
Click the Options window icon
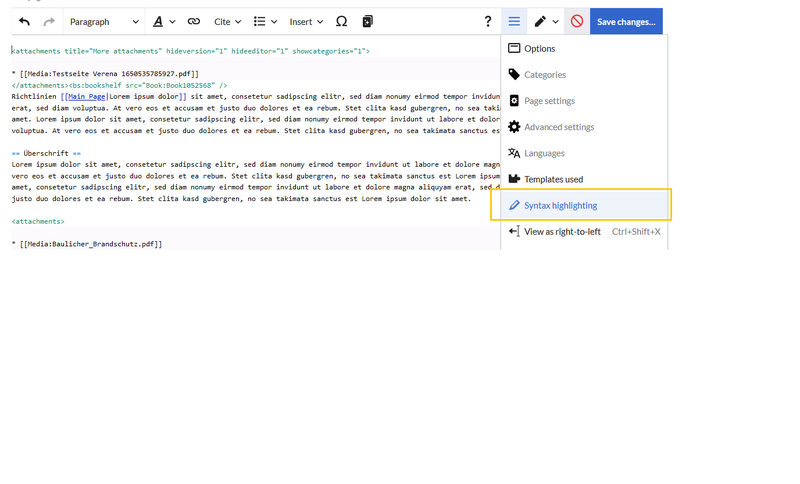coord(514,48)
